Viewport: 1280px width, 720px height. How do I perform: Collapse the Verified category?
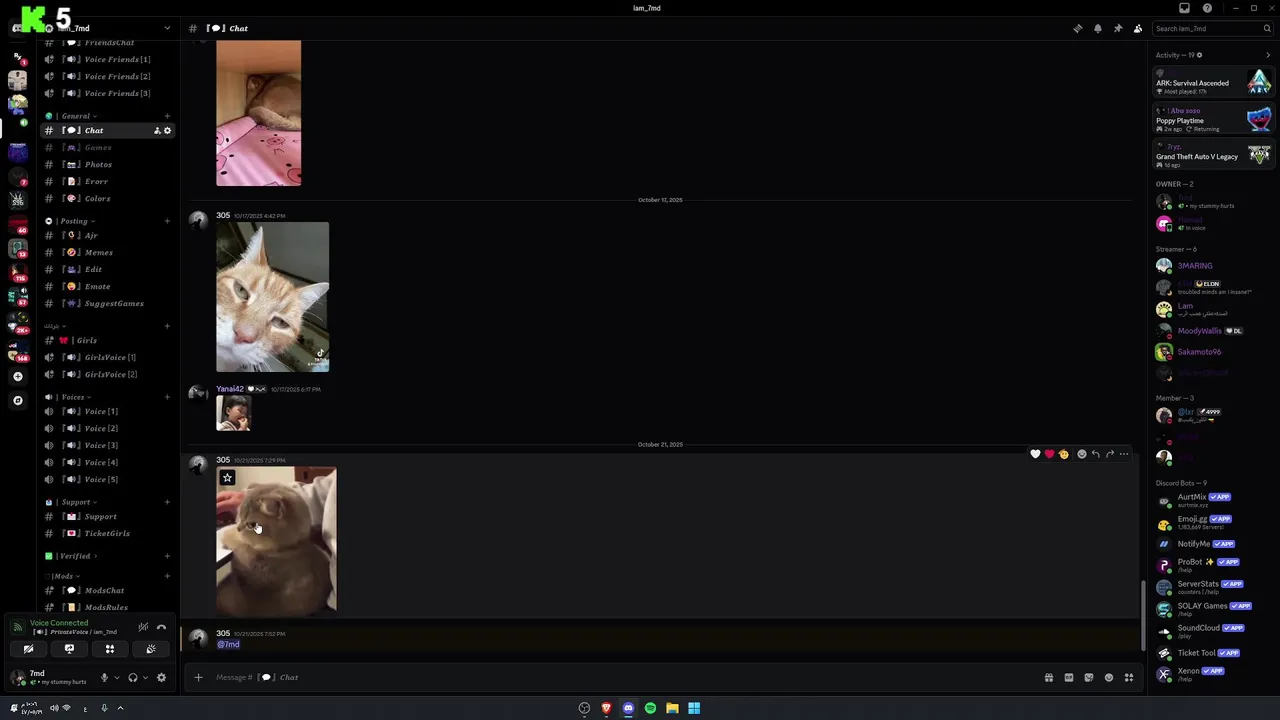point(70,556)
